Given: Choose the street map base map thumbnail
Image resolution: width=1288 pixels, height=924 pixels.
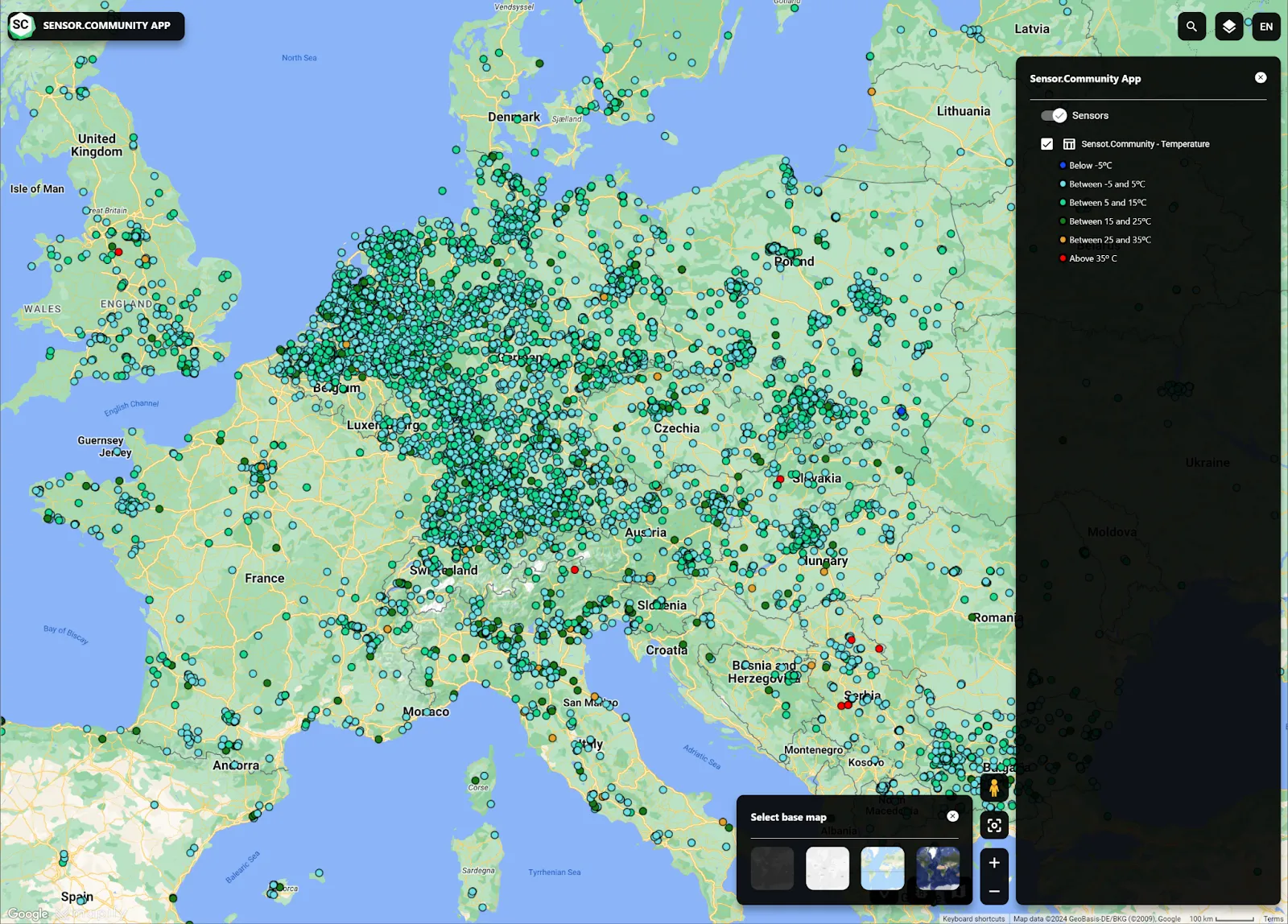Looking at the screenshot, I should click(x=882, y=868).
